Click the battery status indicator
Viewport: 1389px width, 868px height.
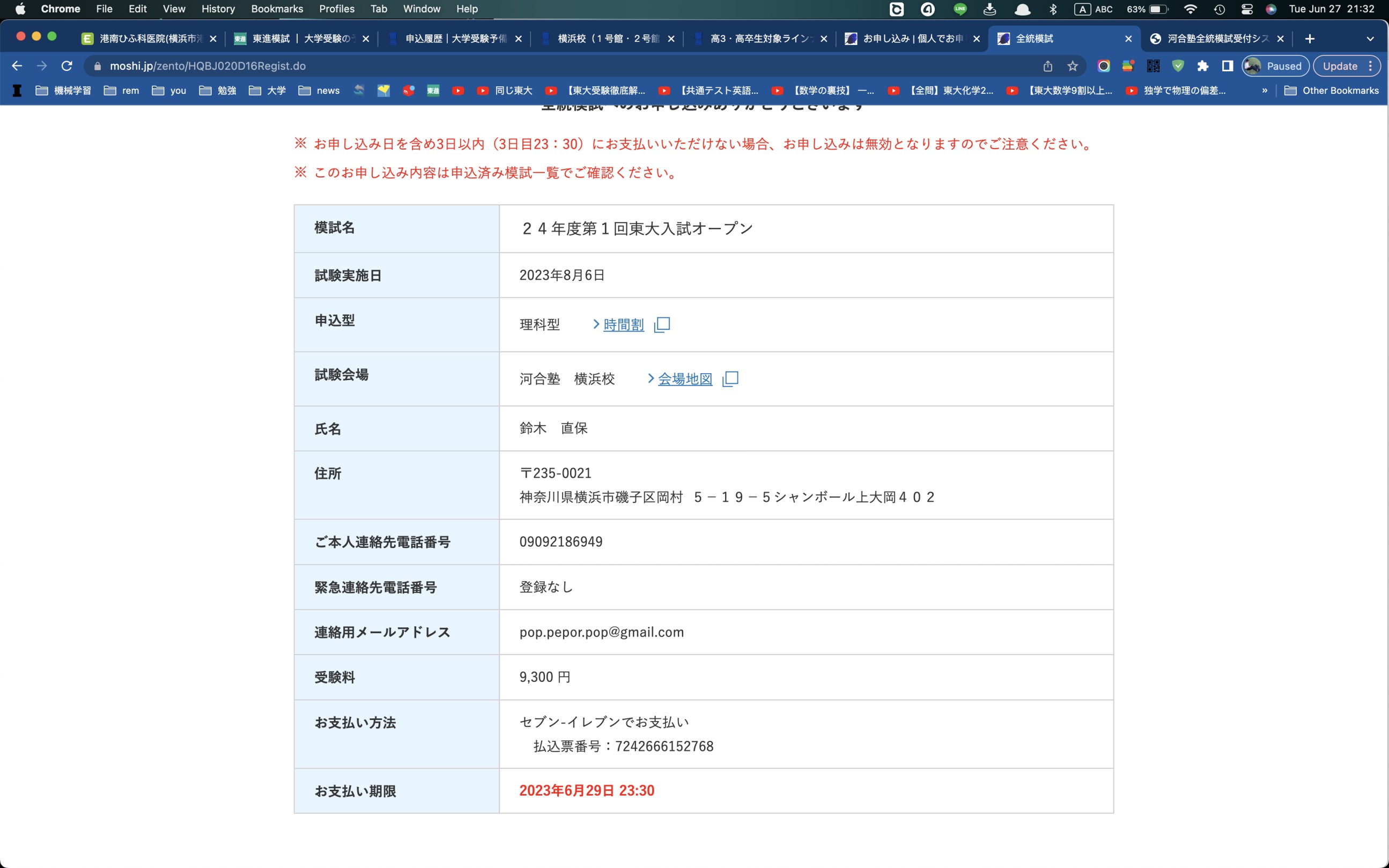(1147, 9)
